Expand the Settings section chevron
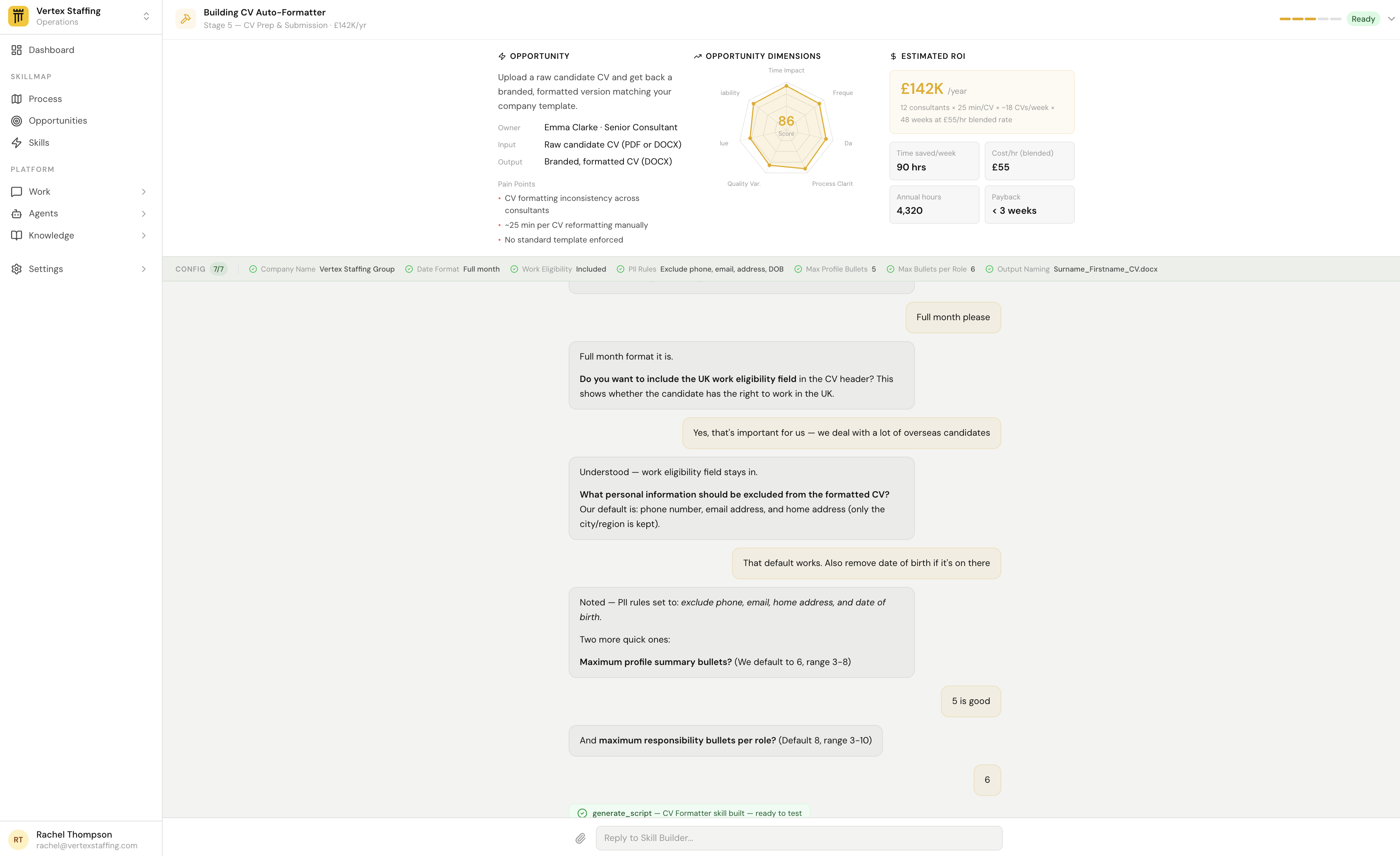The height and width of the screenshot is (856, 1400). [144, 269]
